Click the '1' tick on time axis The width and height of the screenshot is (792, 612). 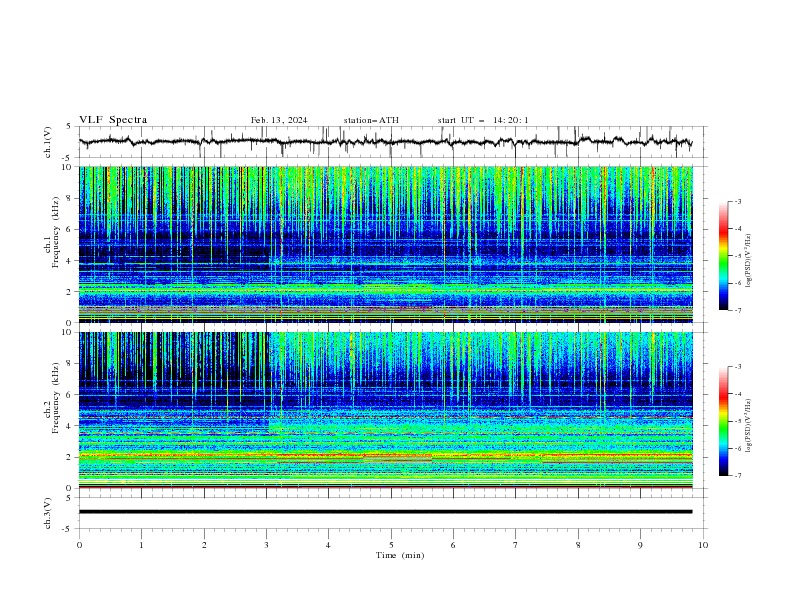point(141,545)
